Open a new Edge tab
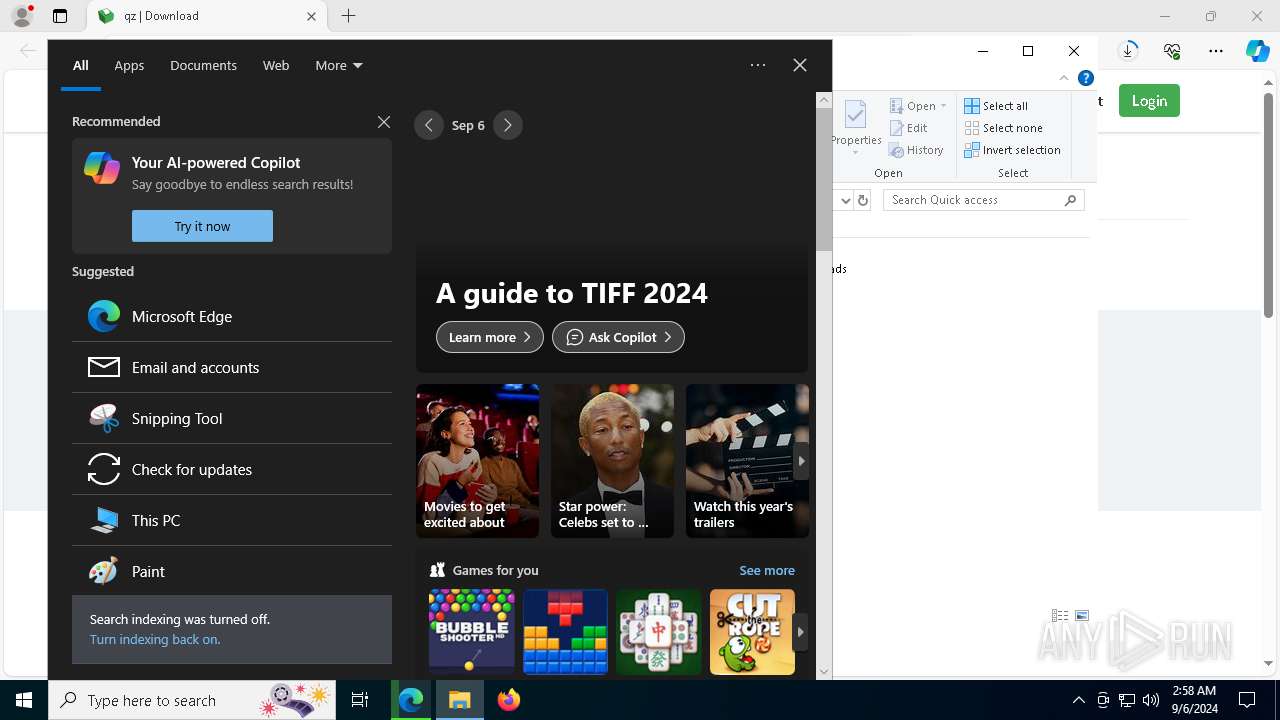 click(348, 16)
